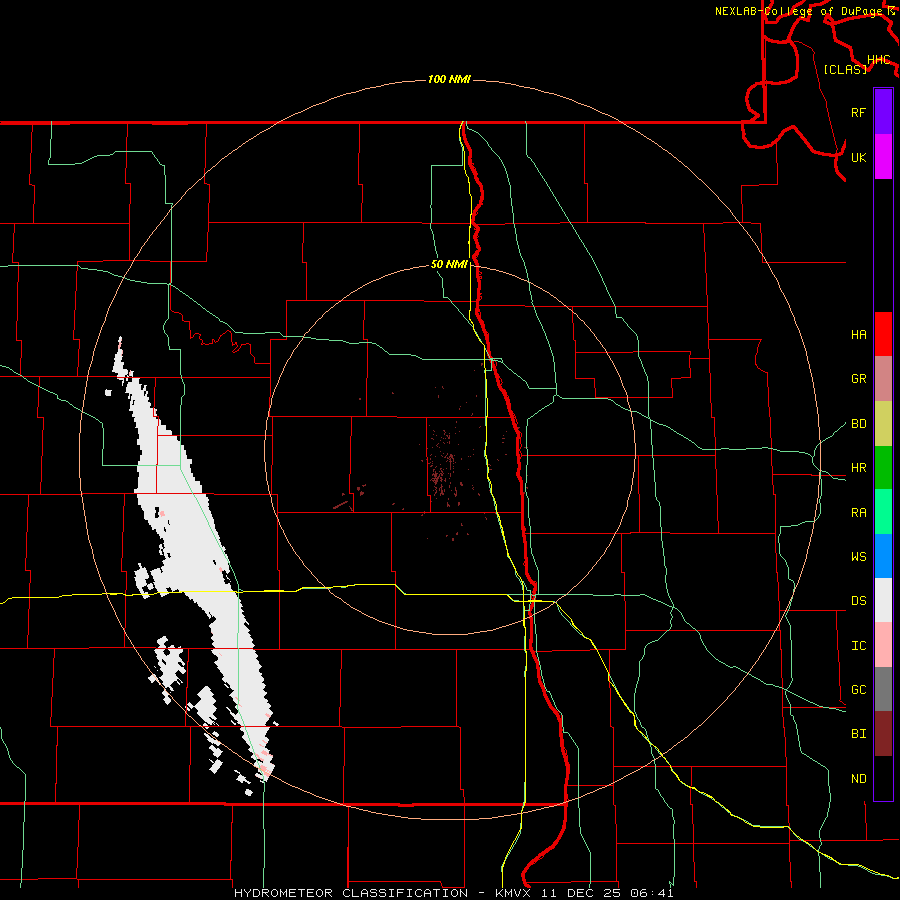The image size is (900, 900).
Task: Click the HA legend label
Action: tap(858, 335)
